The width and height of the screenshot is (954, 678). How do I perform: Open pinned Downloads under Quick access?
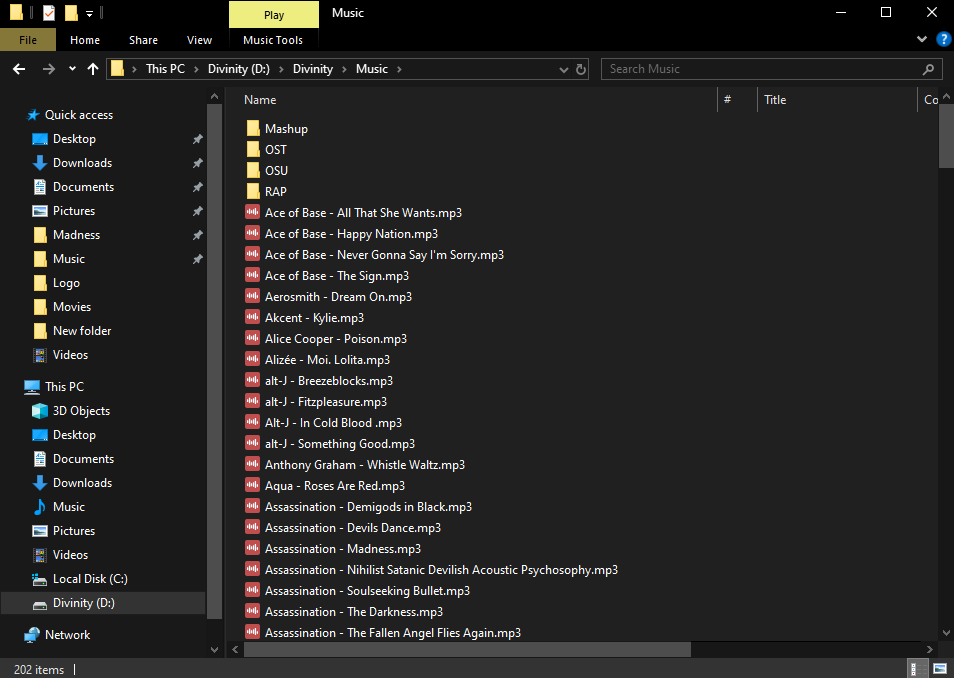(x=82, y=163)
